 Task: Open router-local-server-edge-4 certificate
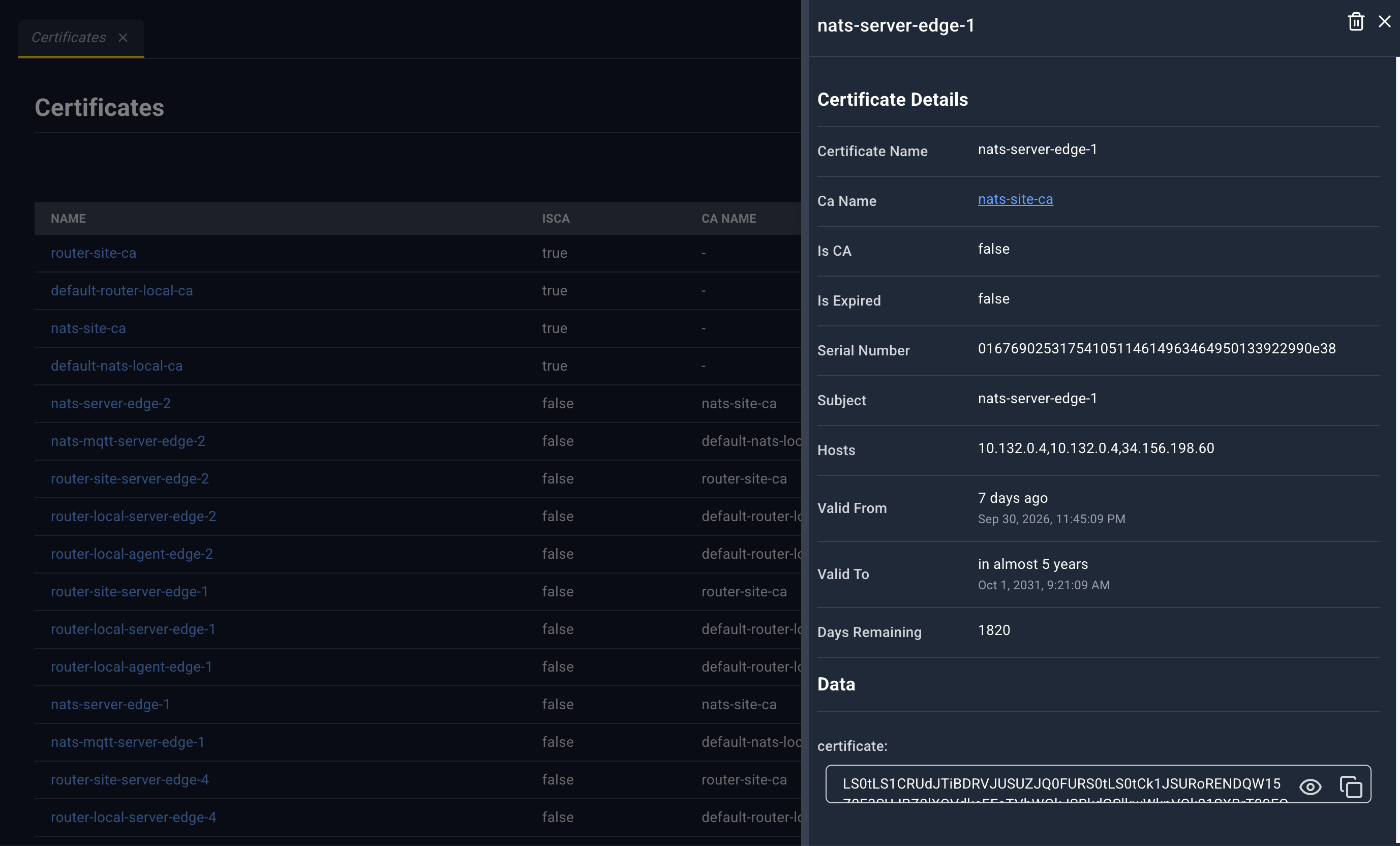[133, 817]
